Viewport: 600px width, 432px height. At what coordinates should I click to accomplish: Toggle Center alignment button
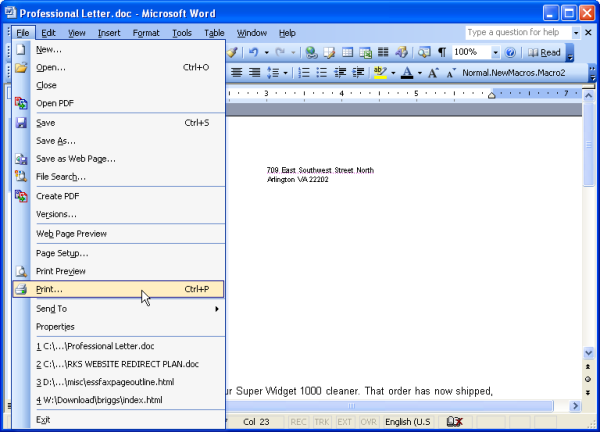[x=236, y=73]
